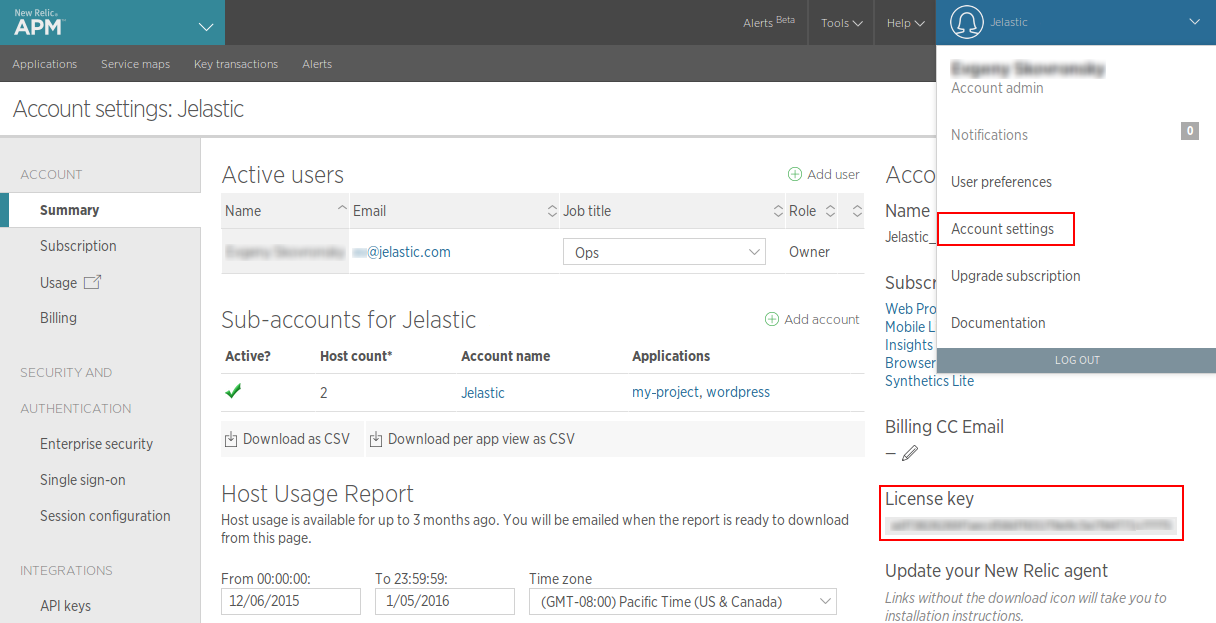Image resolution: width=1216 pixels, height=623 pixels.
Task: Sort active users by Name column
Action: 285,211
